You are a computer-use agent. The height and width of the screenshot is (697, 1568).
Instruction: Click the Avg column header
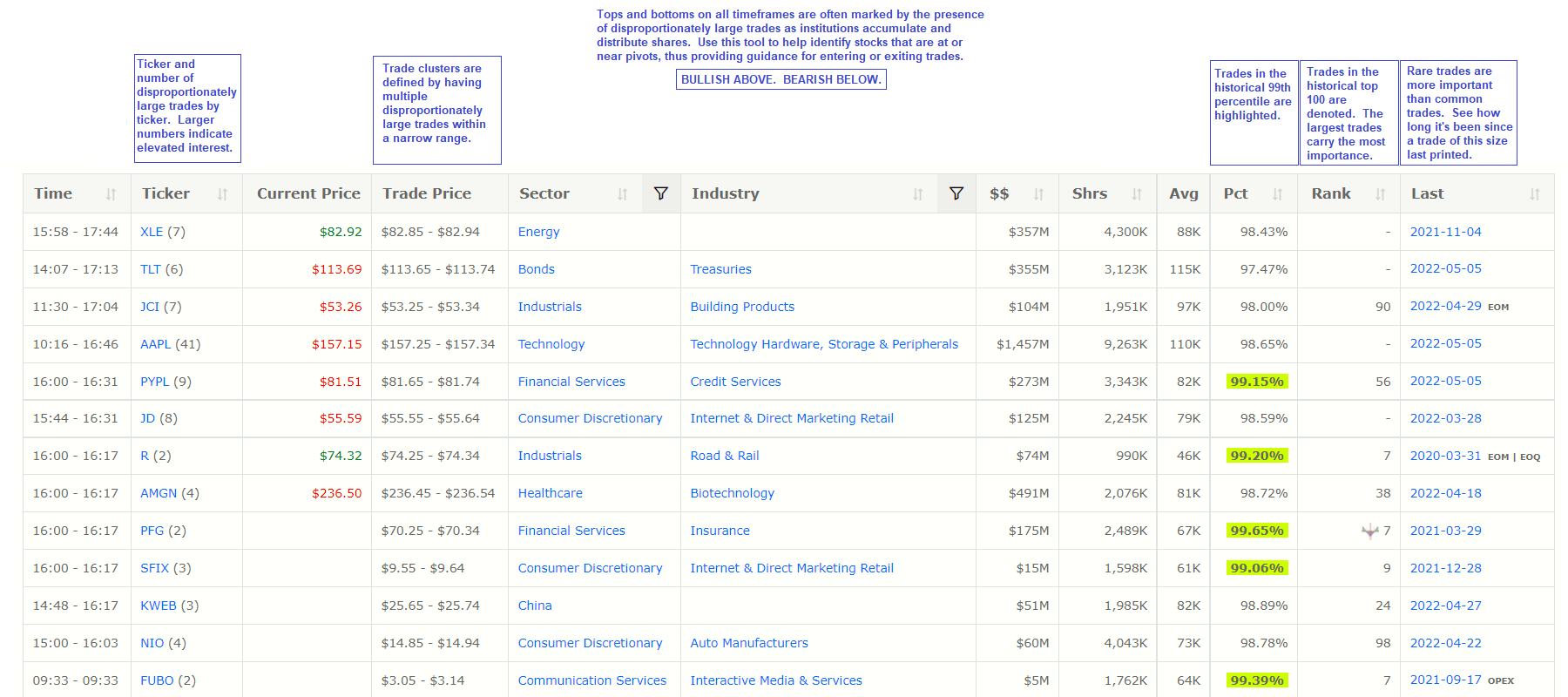(x=1184, y=193)
